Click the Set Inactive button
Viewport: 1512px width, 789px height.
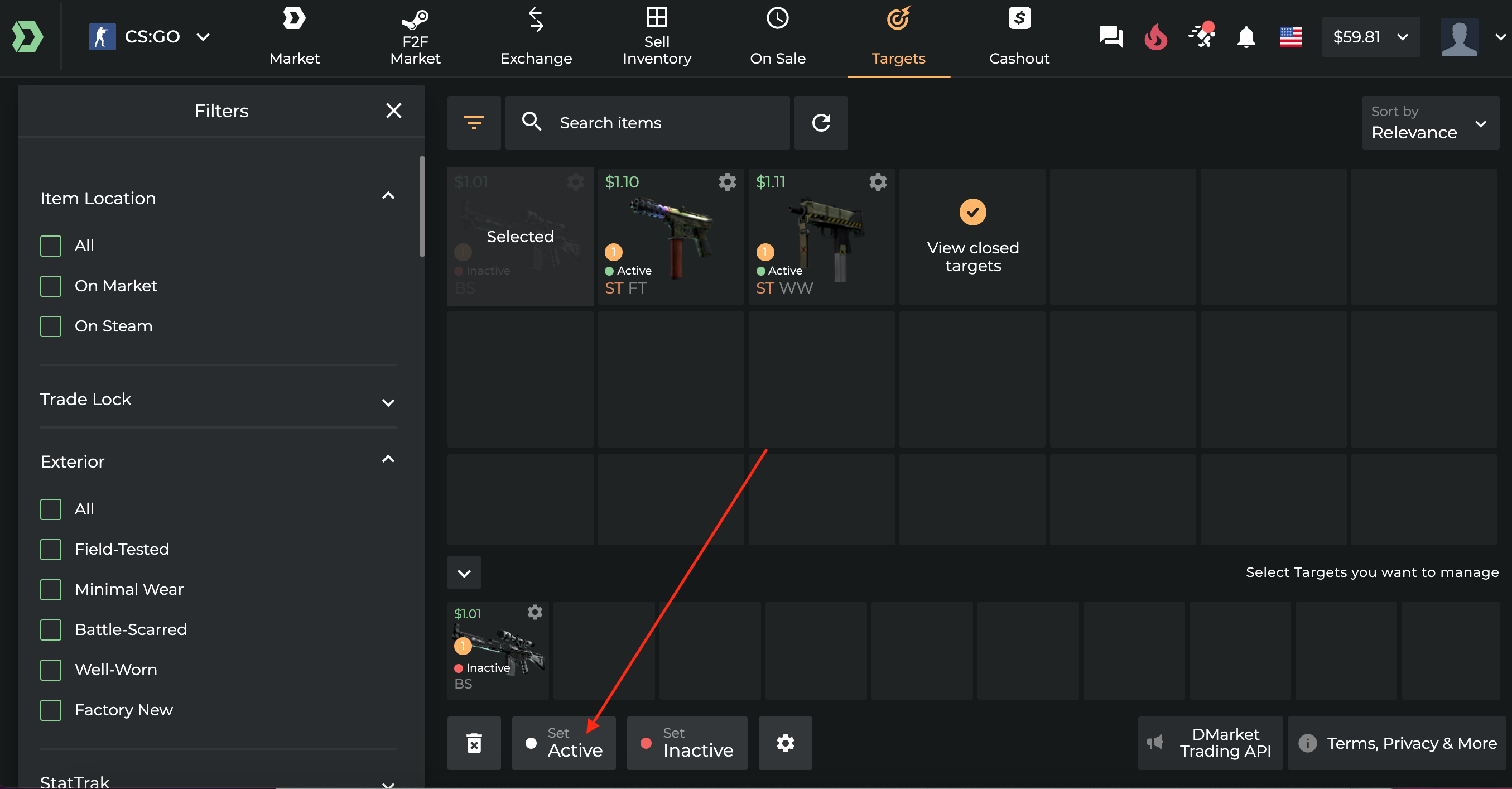click(687, 743)
